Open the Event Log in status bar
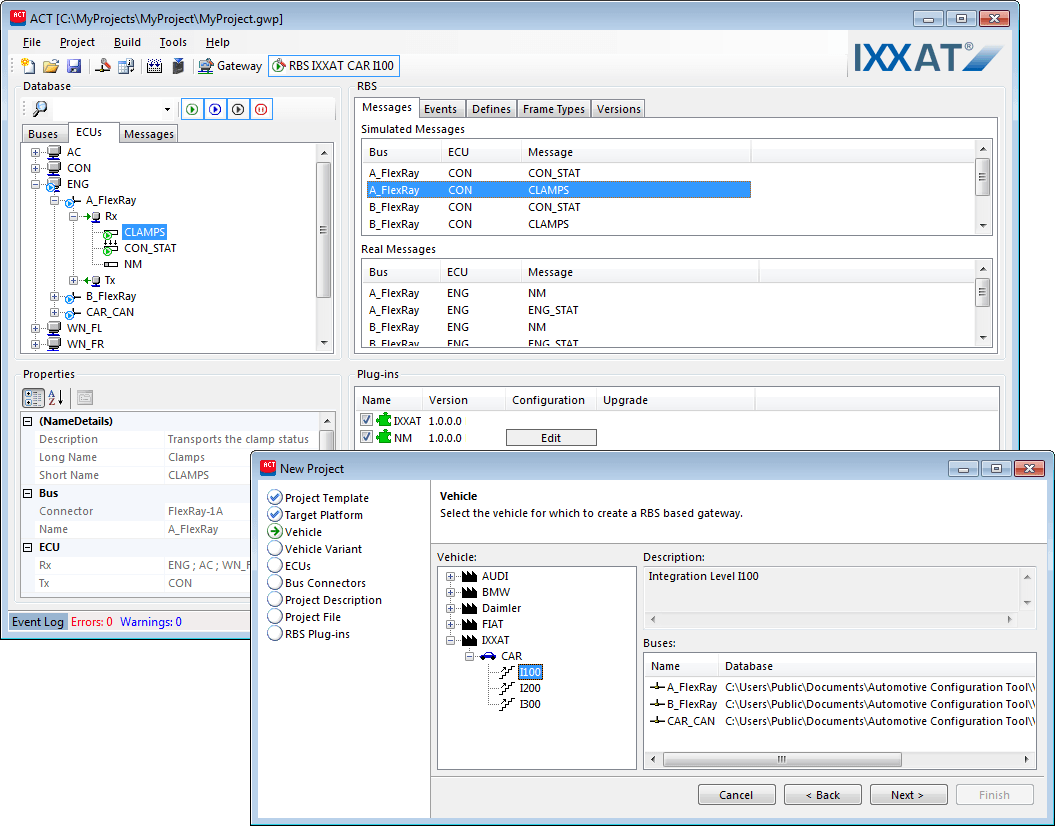1055x826 pixels. (x=38, y=622)
